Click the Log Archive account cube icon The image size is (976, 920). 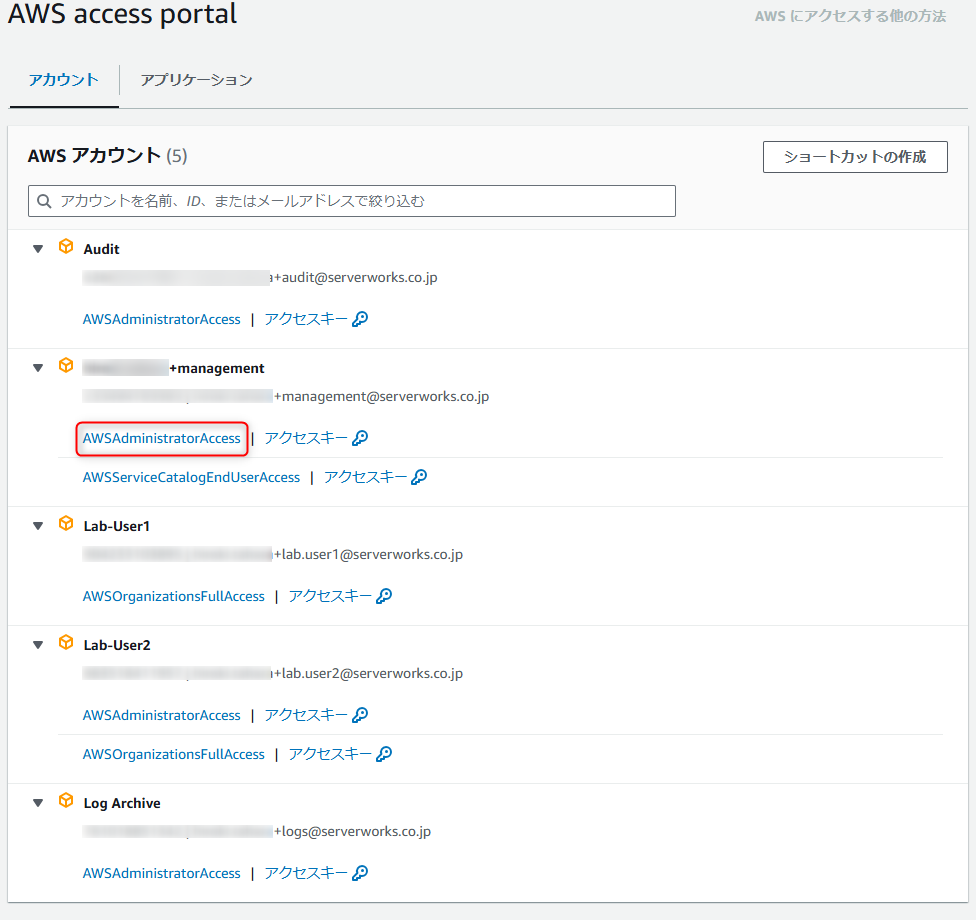tap(66, 800)
